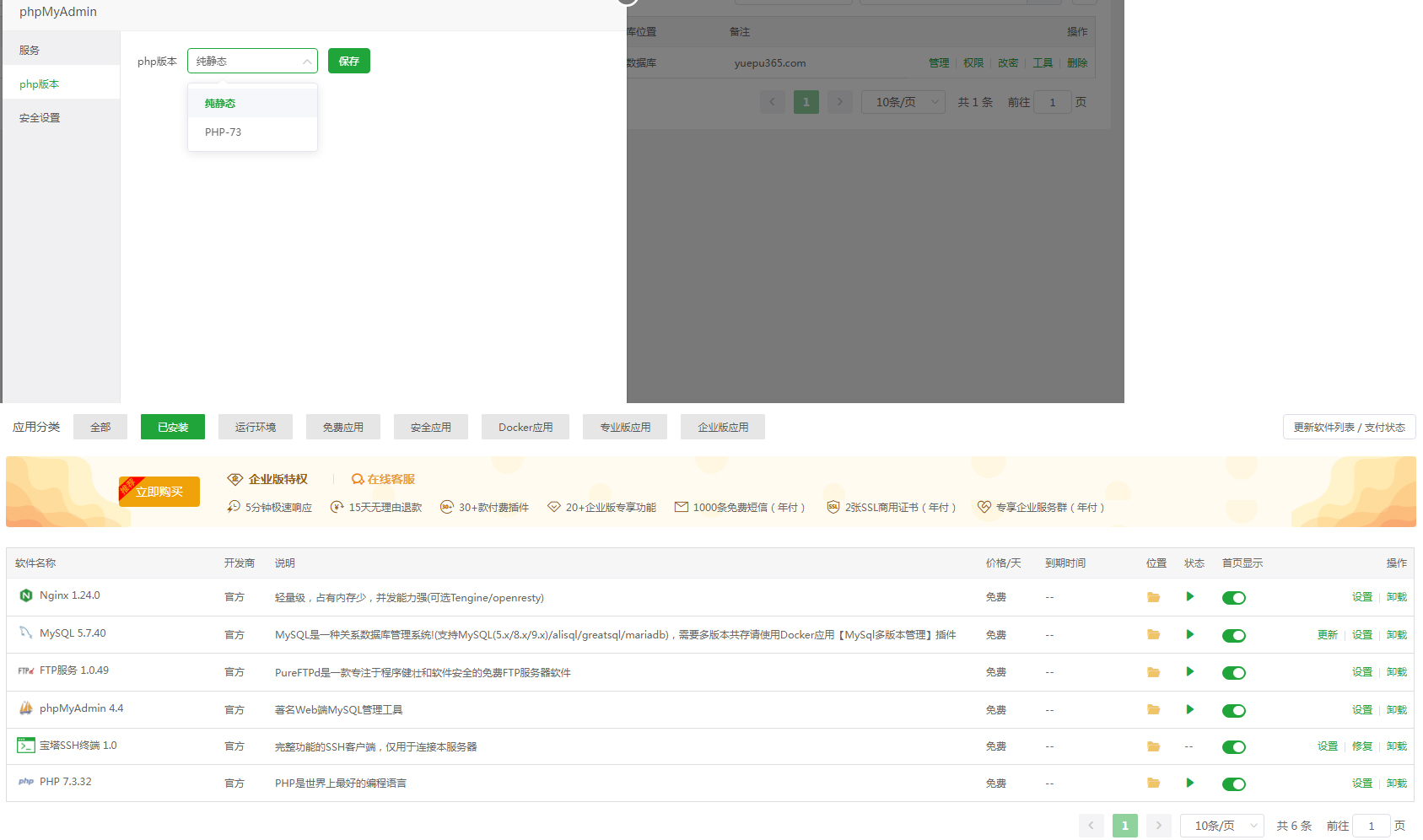Click the FTP服务 running status play icon
The image size is (1423, 840).
pyautogui.click(x=1189, y=671)
